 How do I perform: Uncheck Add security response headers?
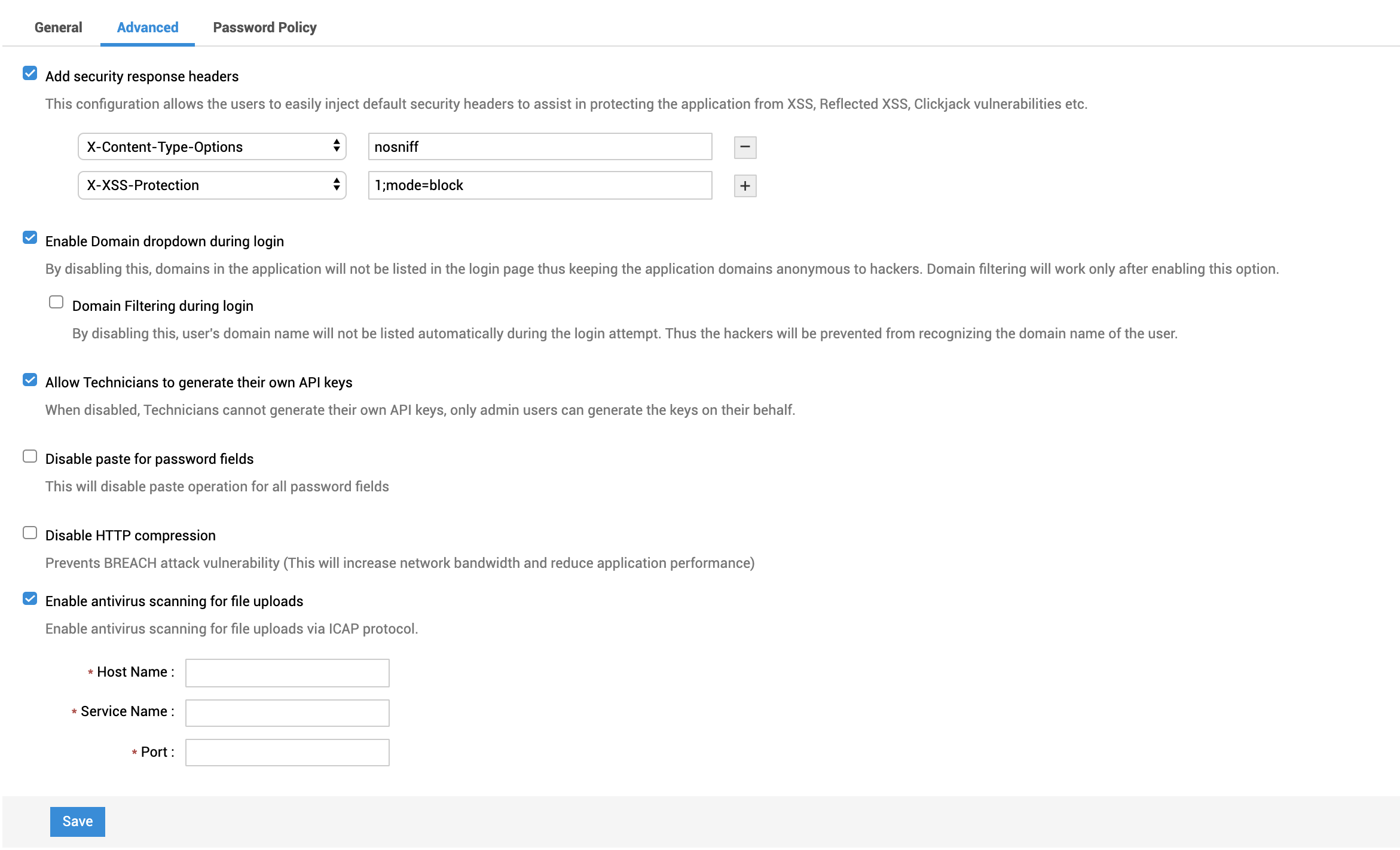point(29,74)
